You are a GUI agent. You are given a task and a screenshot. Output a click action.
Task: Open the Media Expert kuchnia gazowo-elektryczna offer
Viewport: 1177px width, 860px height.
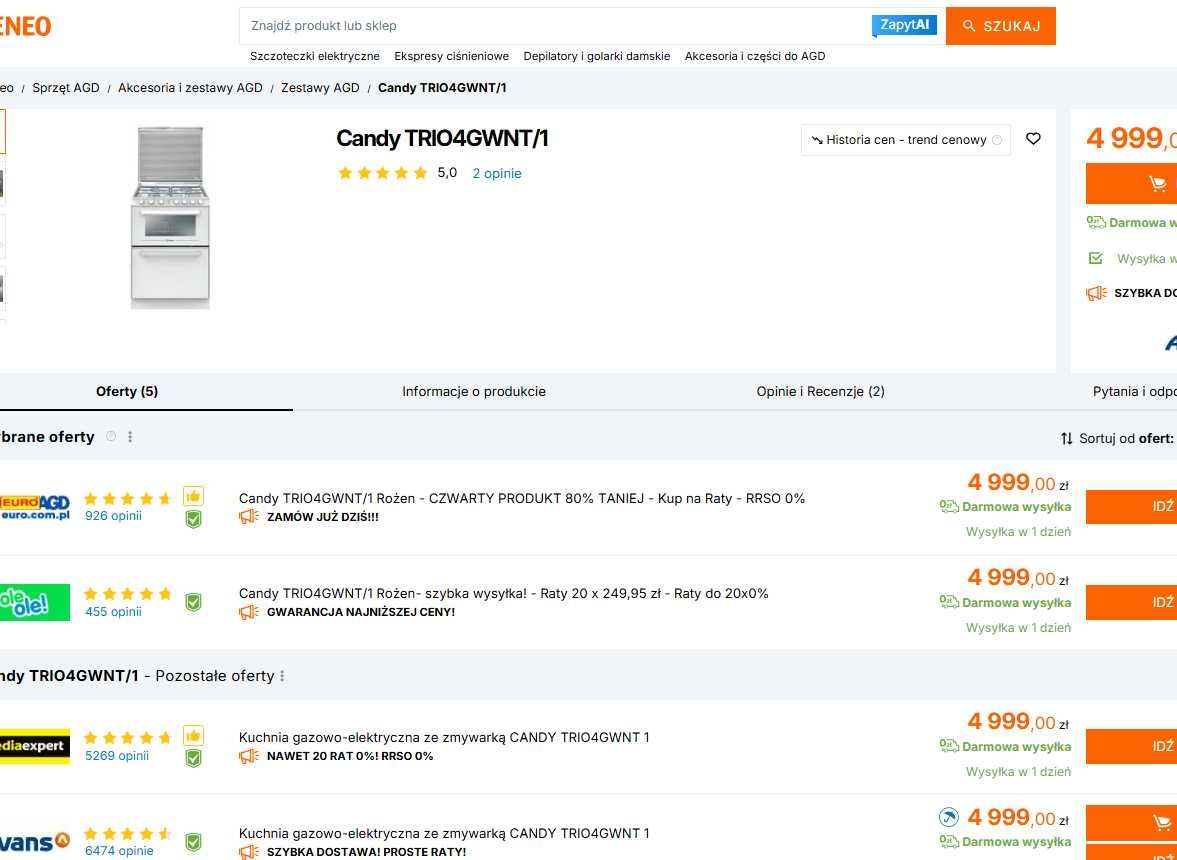point(444,738)
